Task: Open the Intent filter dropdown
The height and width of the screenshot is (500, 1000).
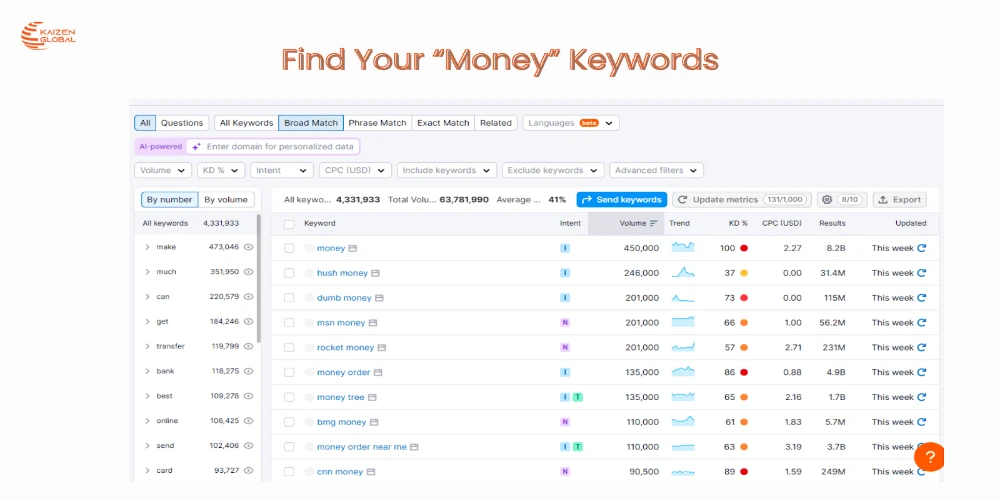Action: click(x=282, y=170)
